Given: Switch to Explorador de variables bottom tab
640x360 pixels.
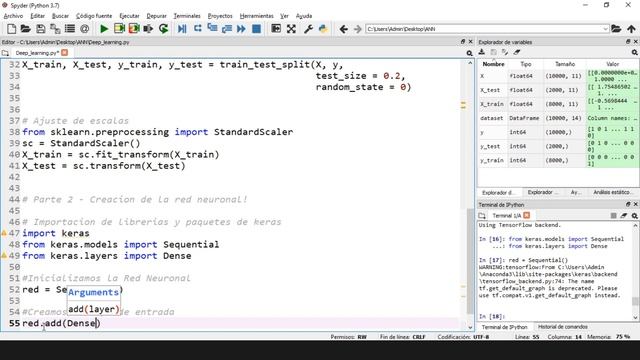Looking at the screenshot, I should 498,192.
